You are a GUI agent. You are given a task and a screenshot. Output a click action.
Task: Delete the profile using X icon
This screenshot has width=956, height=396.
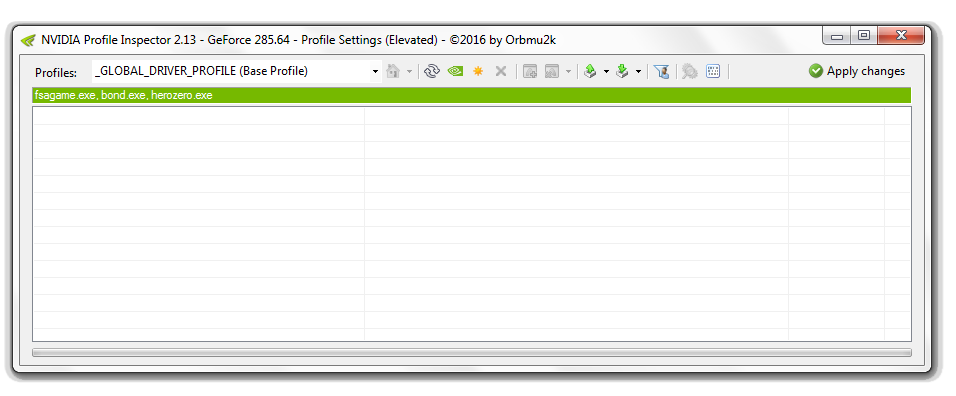(x=501, y=71)
